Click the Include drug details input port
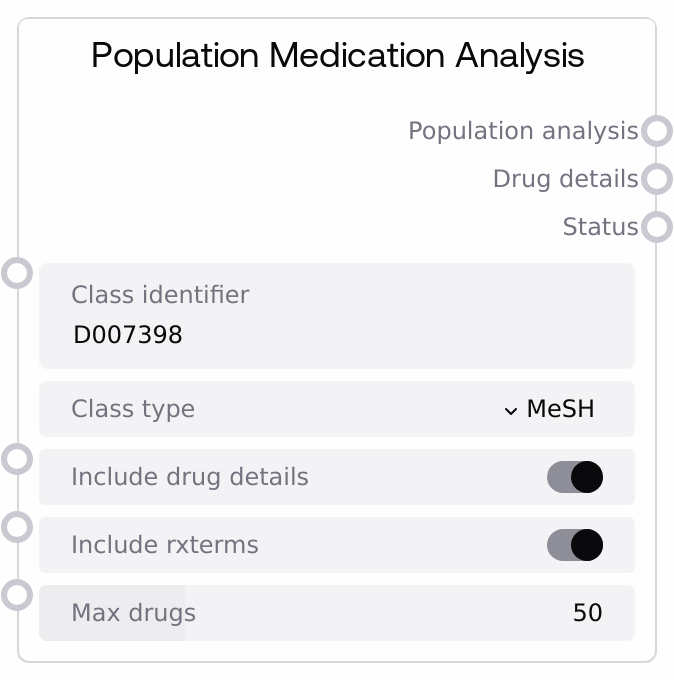 17,459
